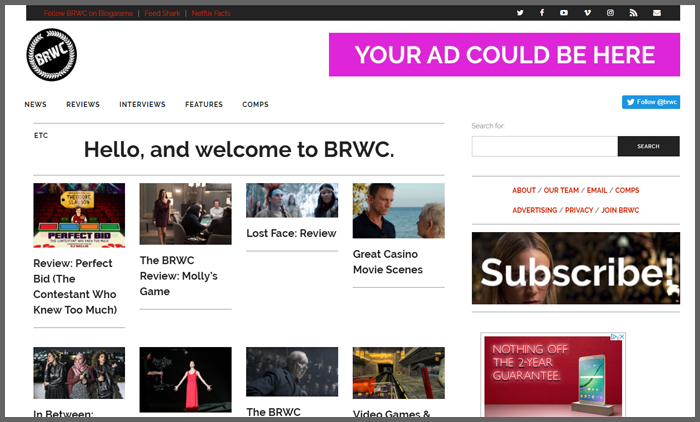Open the Netflix Facts link
Image resolution: width=700 pixels, height=422 pixels.
(211, 13)
